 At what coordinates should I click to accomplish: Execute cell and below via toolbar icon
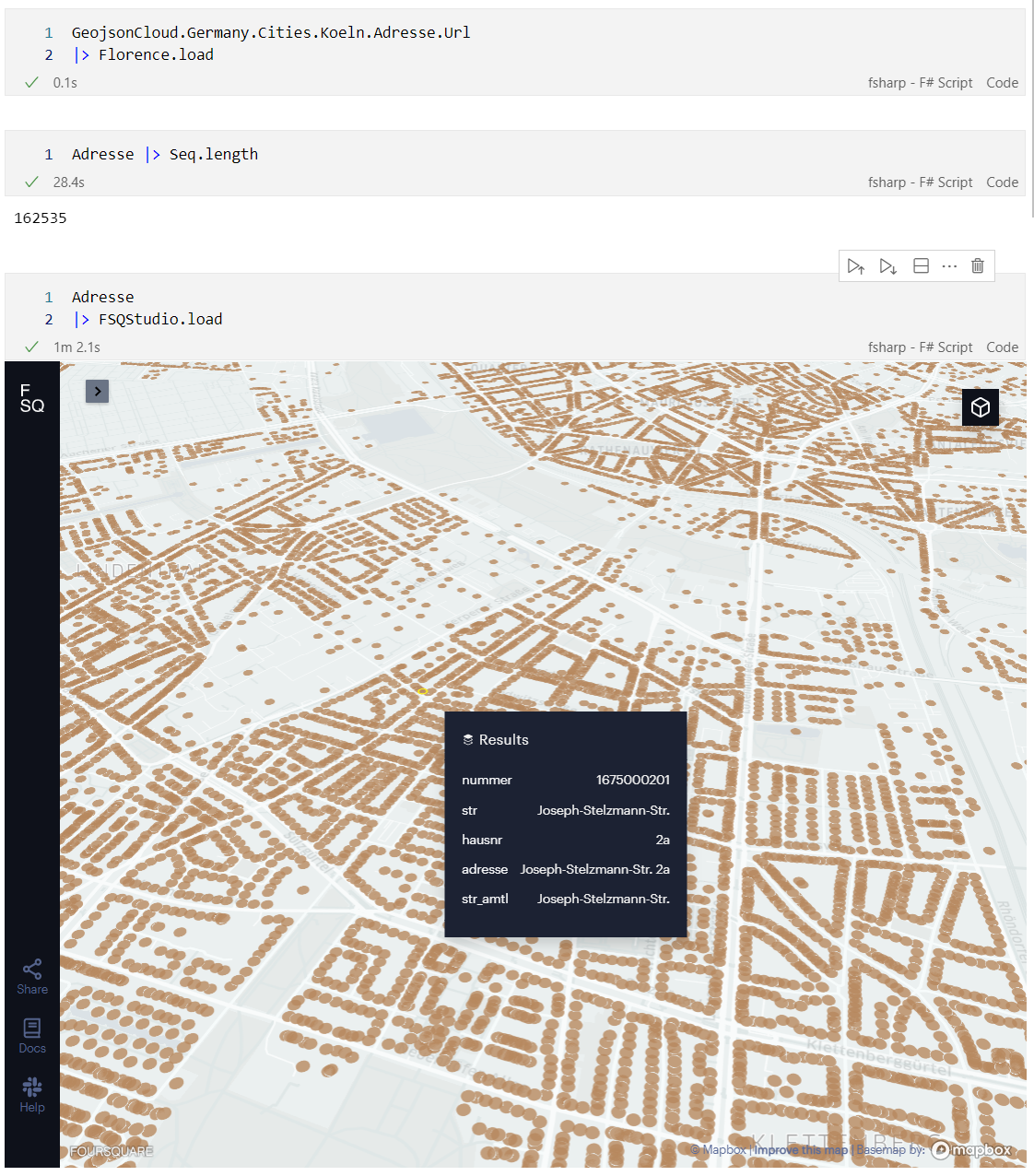pyautogui.click(x=888, y=266)
